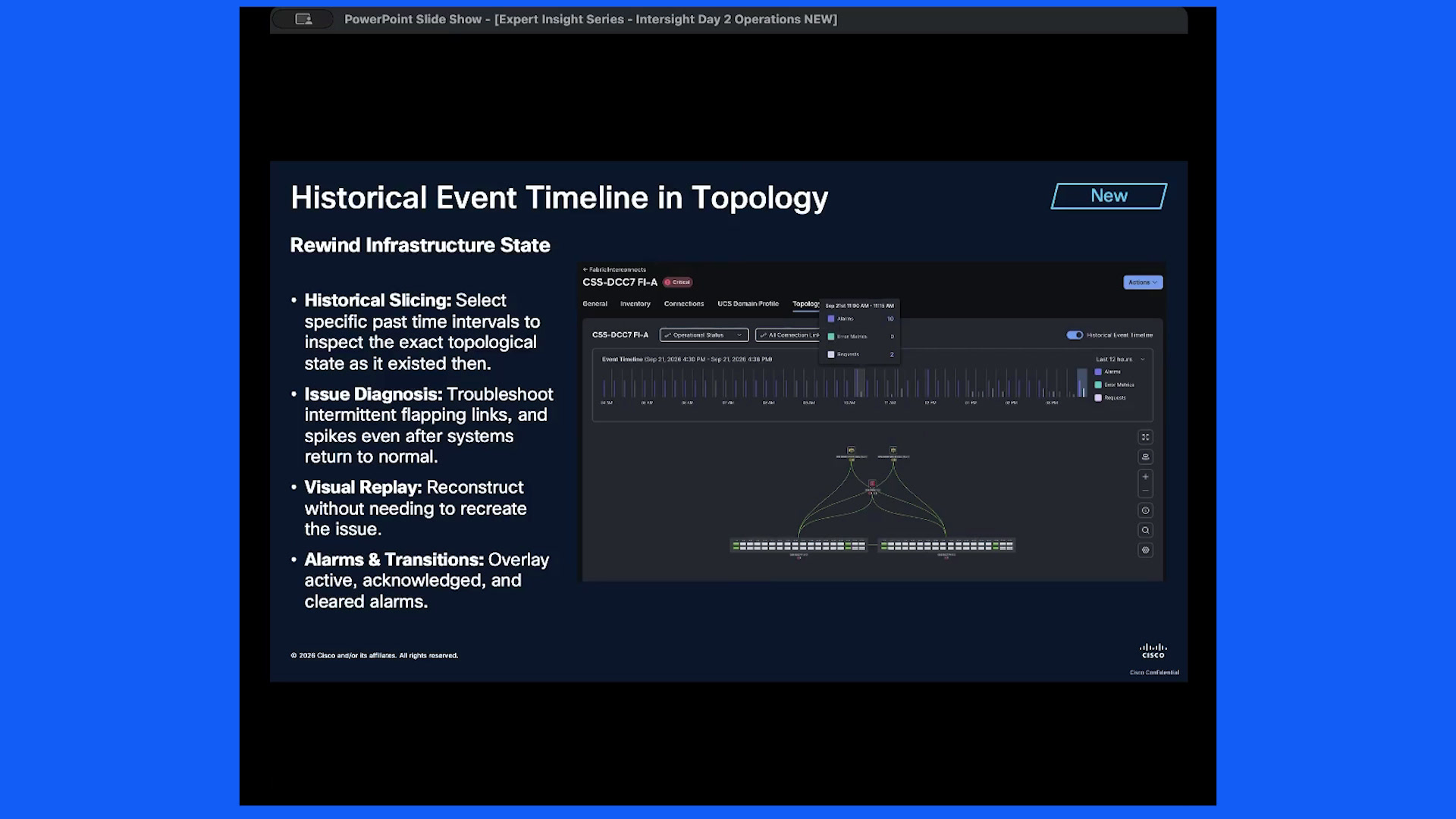Click the Requests row in the tooltip popup

pyautogui.click(x=860, y=354)
